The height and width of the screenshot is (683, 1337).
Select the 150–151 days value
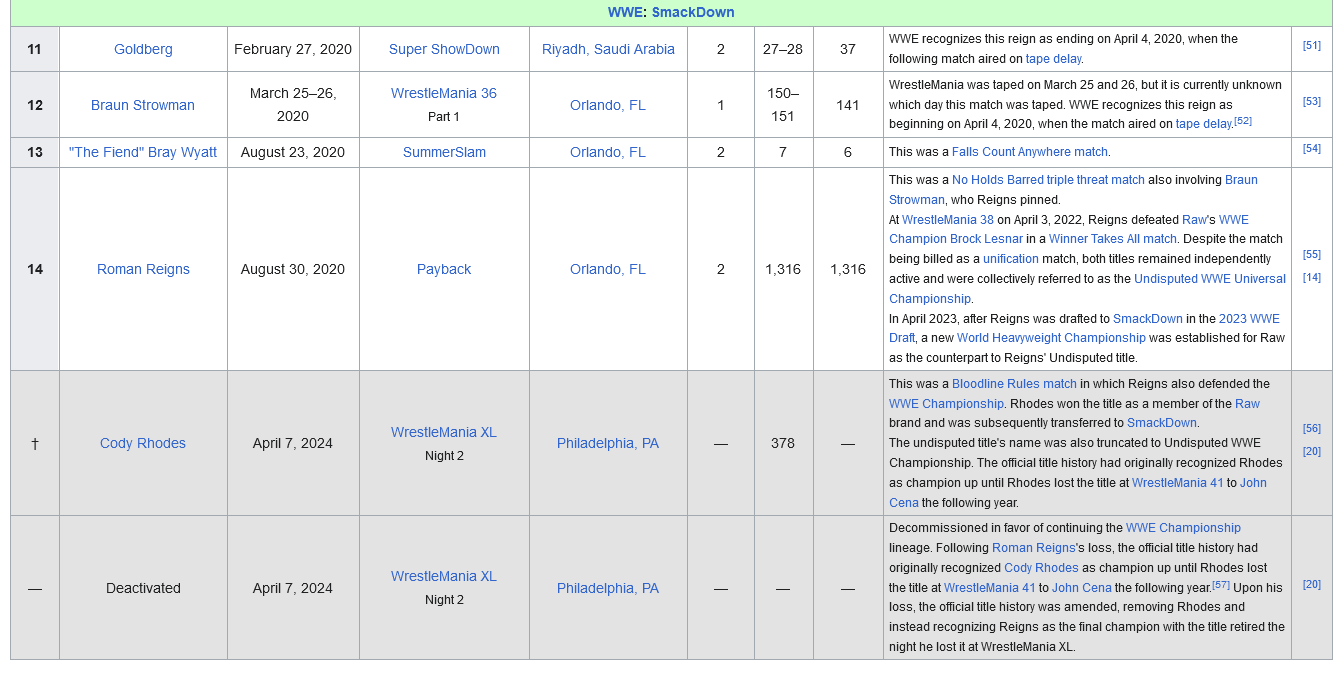[x=783, y=105]
